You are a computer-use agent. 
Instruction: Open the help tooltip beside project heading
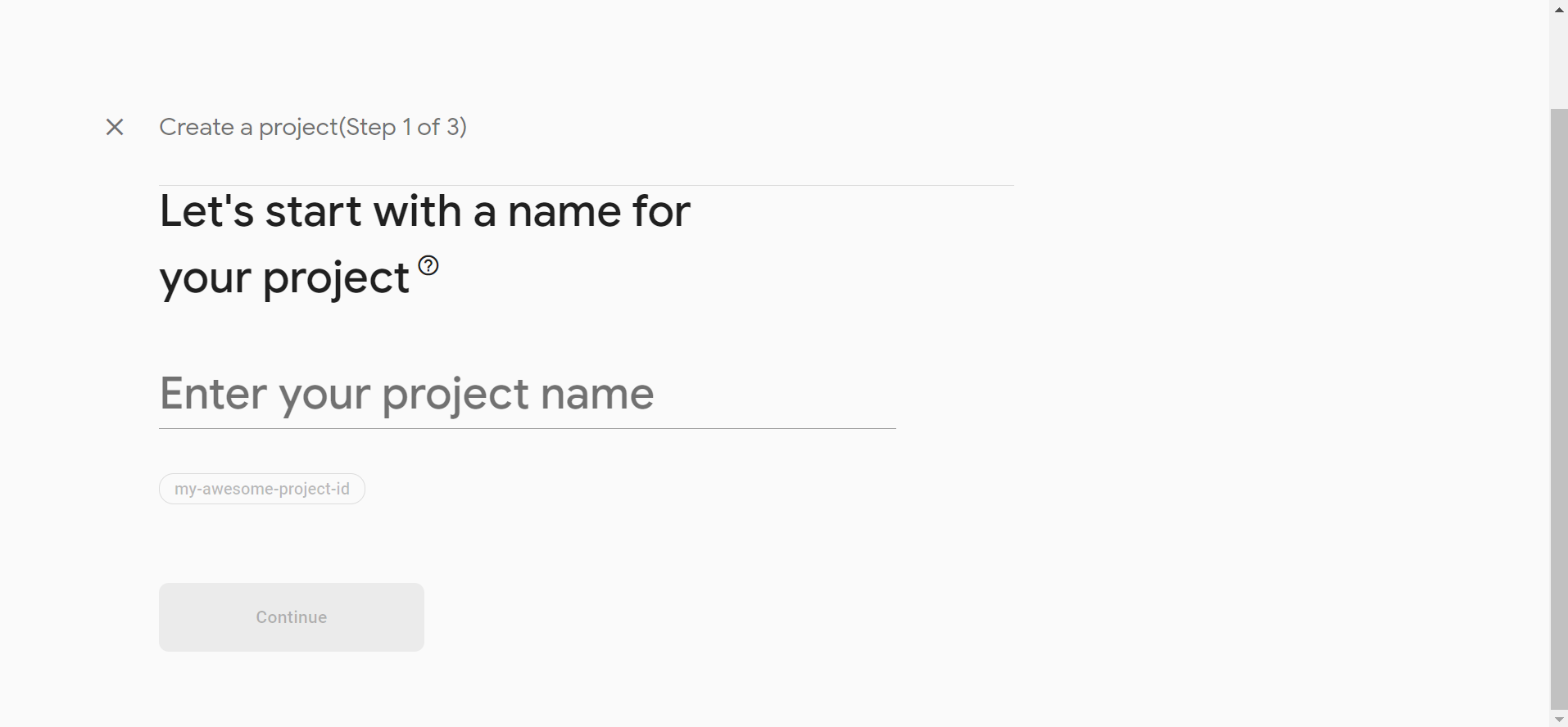[x=428, y=265]
